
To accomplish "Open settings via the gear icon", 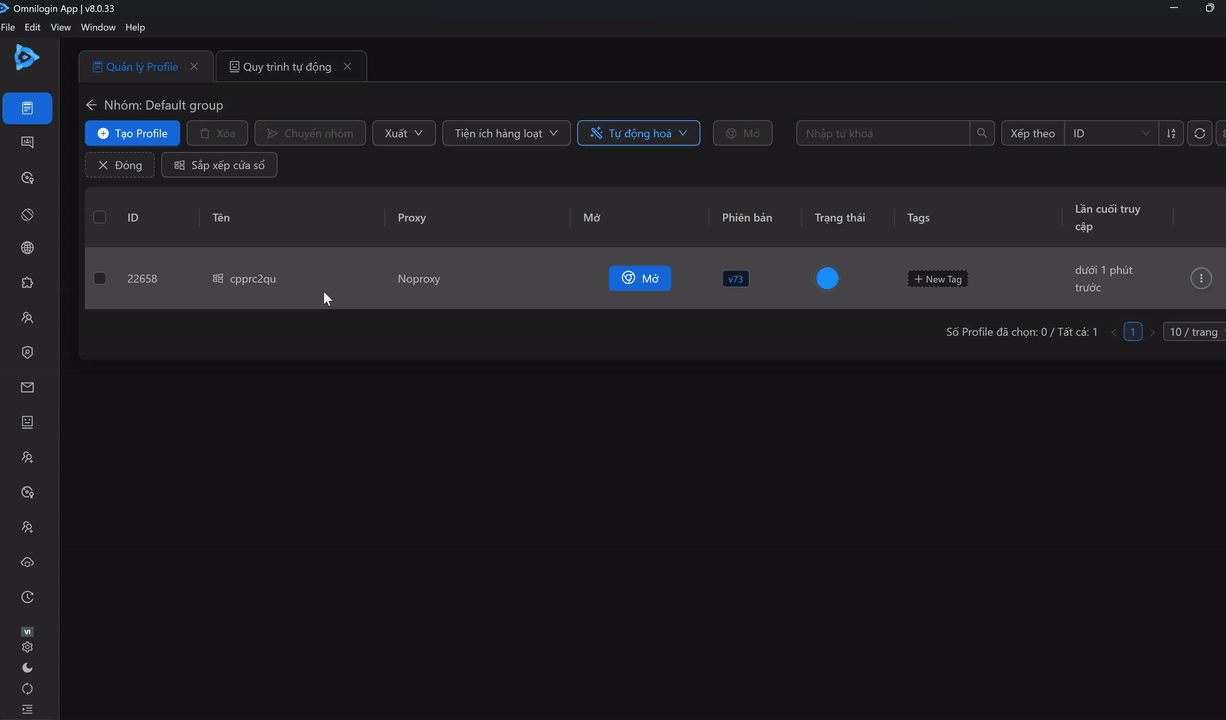I will (26, 646).
